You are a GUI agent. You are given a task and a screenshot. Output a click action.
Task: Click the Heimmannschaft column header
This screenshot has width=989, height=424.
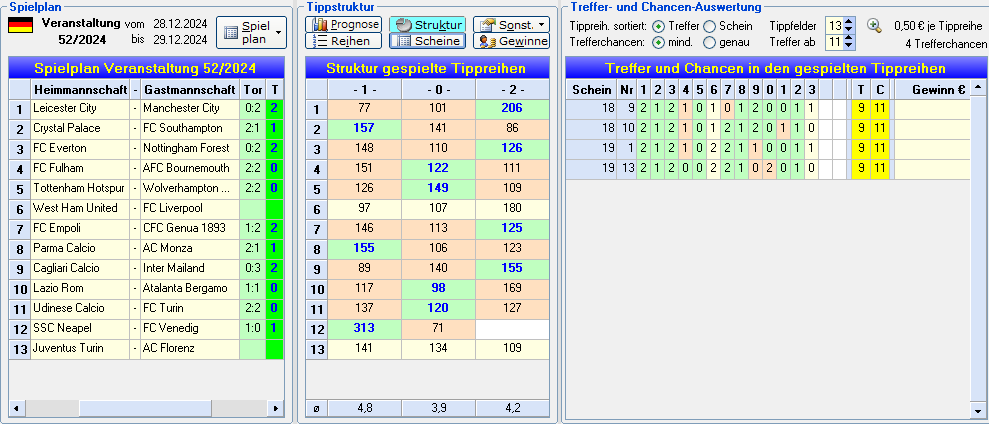coord(79,90)
